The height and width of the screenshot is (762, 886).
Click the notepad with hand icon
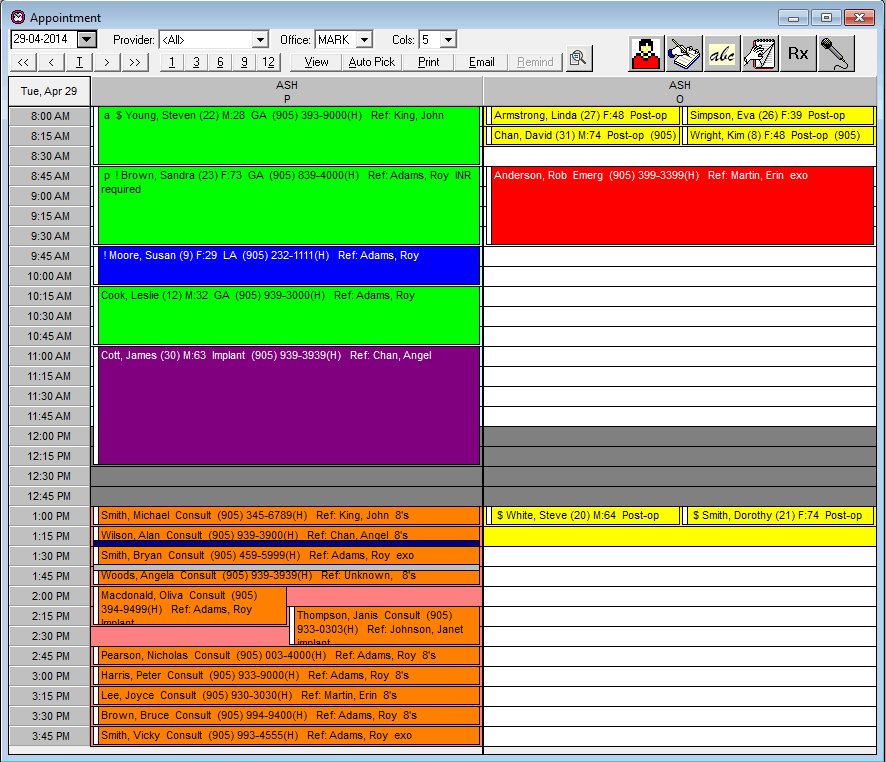coord(760,54)
